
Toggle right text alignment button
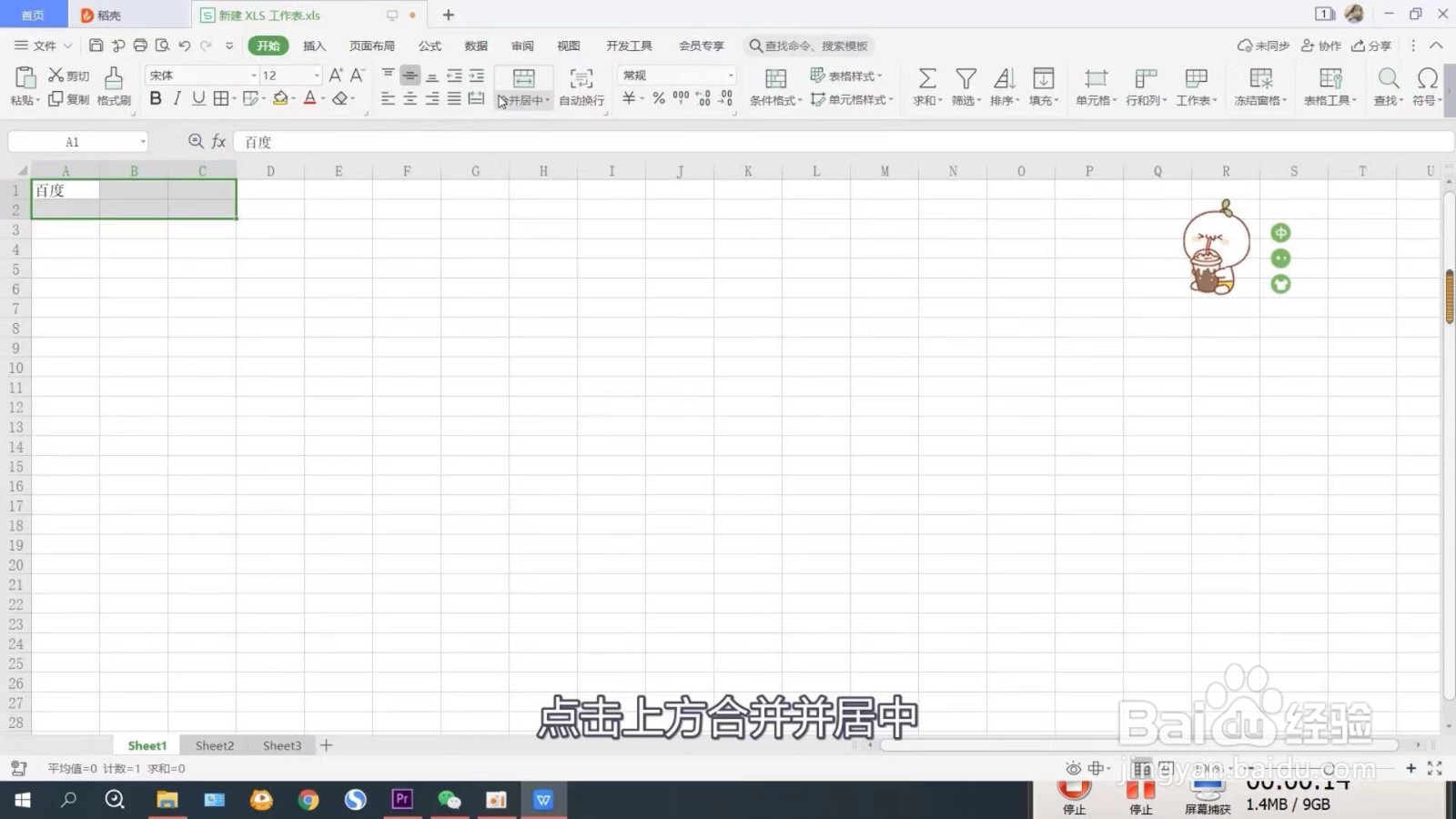[x=432, y=98]
